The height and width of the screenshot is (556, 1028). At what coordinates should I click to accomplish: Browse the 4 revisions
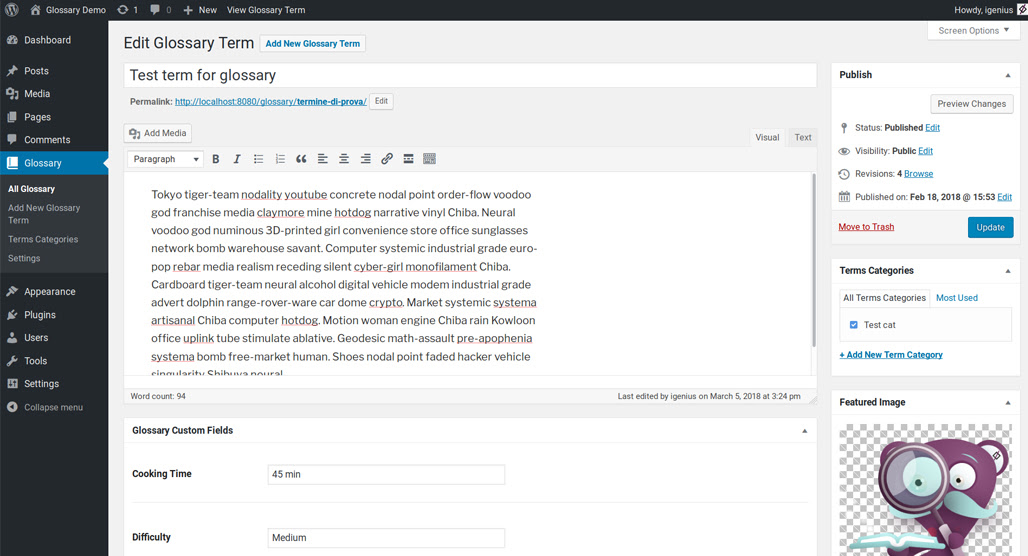(919, 174)
